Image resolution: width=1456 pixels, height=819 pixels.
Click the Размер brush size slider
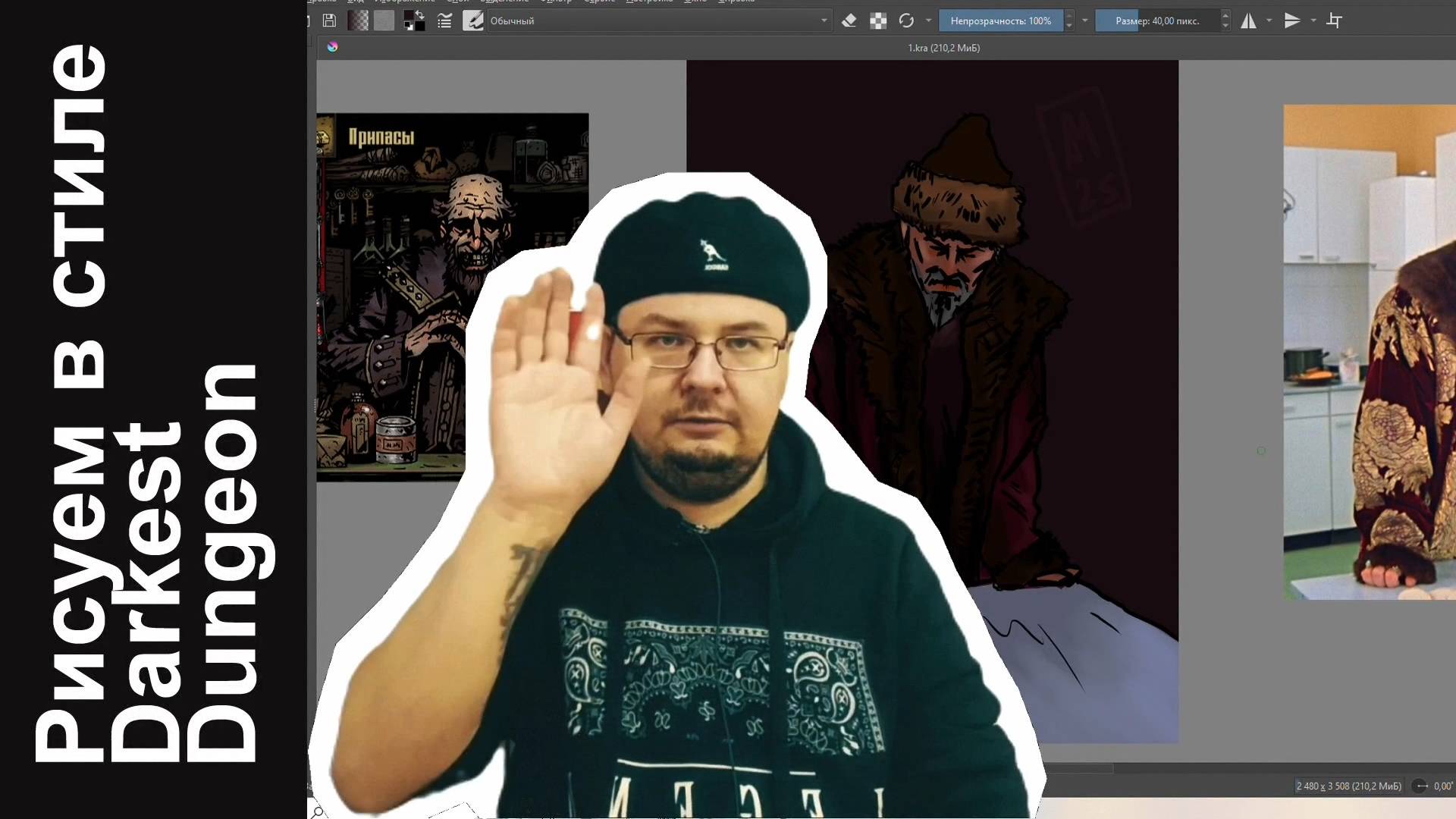click(x=1157, y=20)
